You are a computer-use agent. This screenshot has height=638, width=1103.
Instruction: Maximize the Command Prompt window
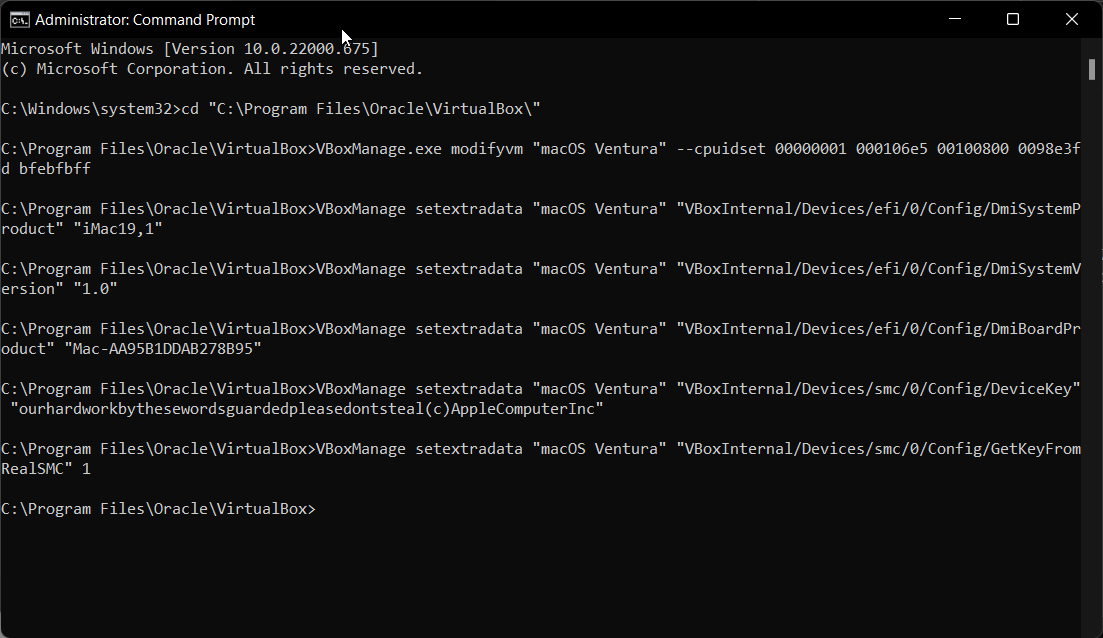tap(1012, 19)
